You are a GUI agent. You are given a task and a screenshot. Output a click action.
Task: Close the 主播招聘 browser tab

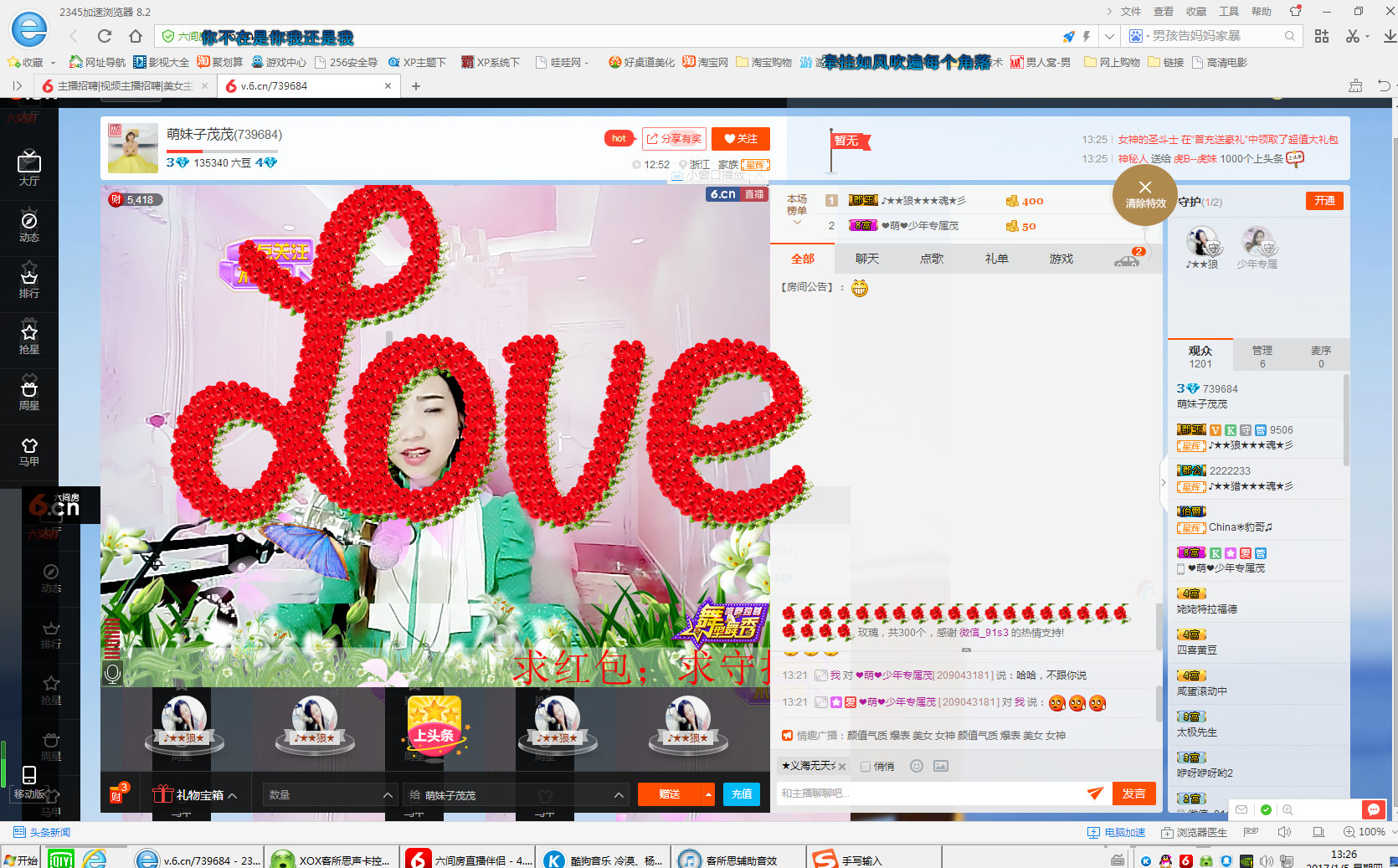(x=205, y=85)
